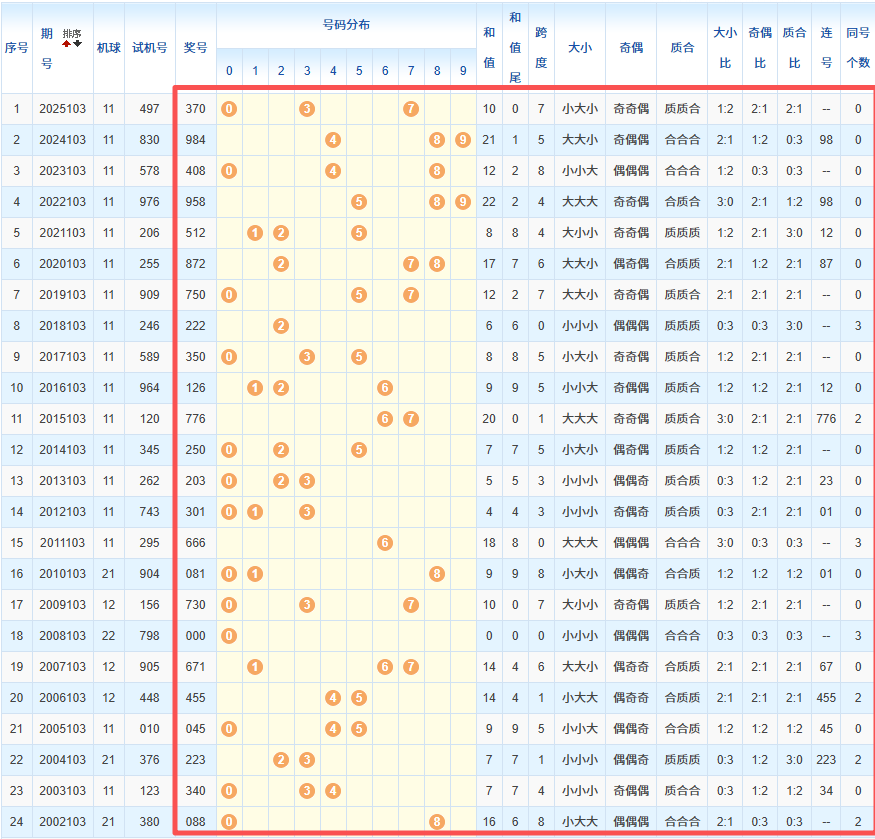Select ball 7 in row 2025103

(x=410, y=109)
